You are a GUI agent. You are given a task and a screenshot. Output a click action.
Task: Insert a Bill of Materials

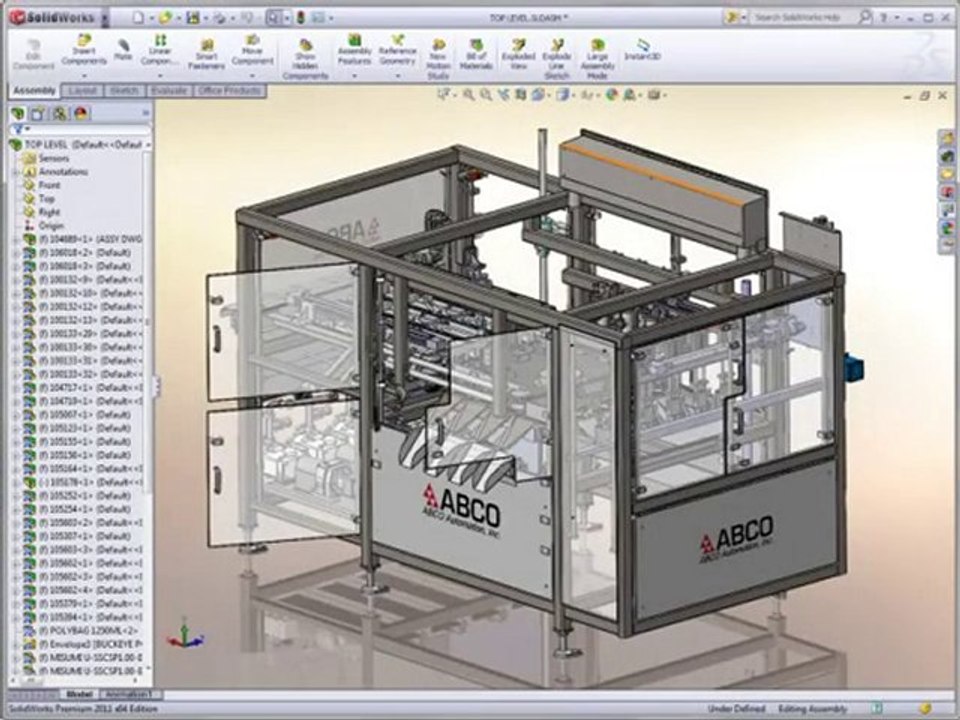[476, 54]
